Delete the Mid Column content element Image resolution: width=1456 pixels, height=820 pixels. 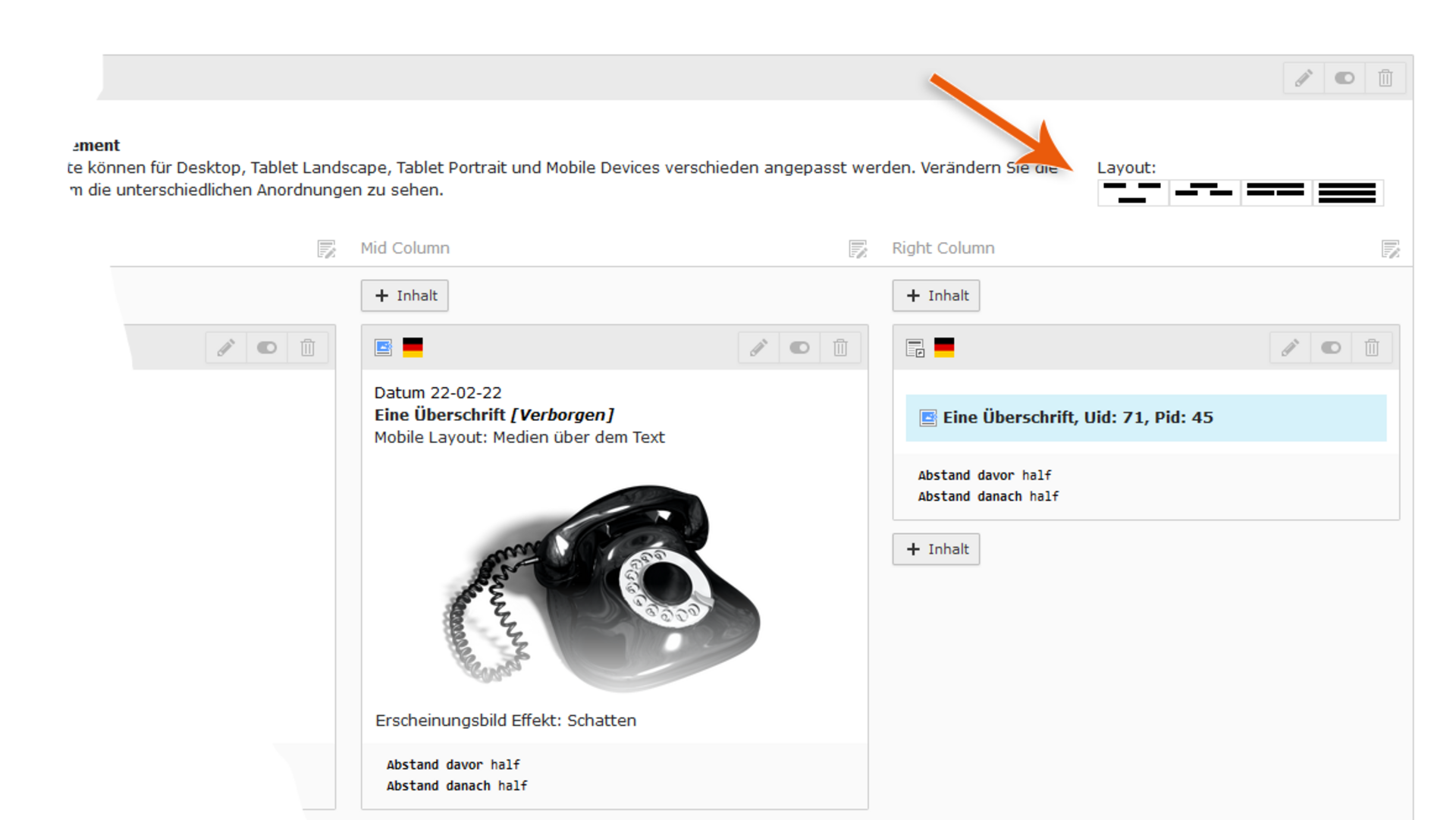click(840, 347)
